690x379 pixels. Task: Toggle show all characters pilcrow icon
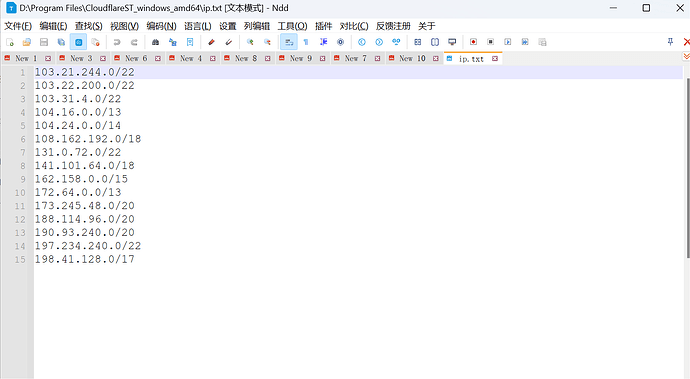306,42
